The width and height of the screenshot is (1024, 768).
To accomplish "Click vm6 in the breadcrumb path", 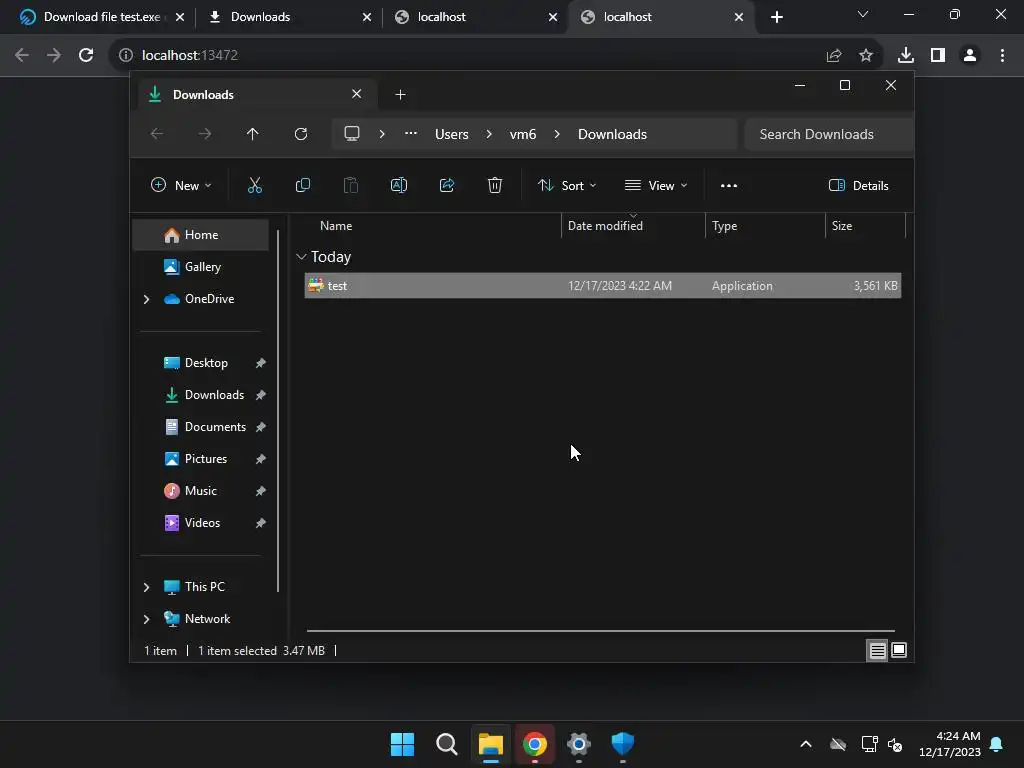I will (523, 134).
